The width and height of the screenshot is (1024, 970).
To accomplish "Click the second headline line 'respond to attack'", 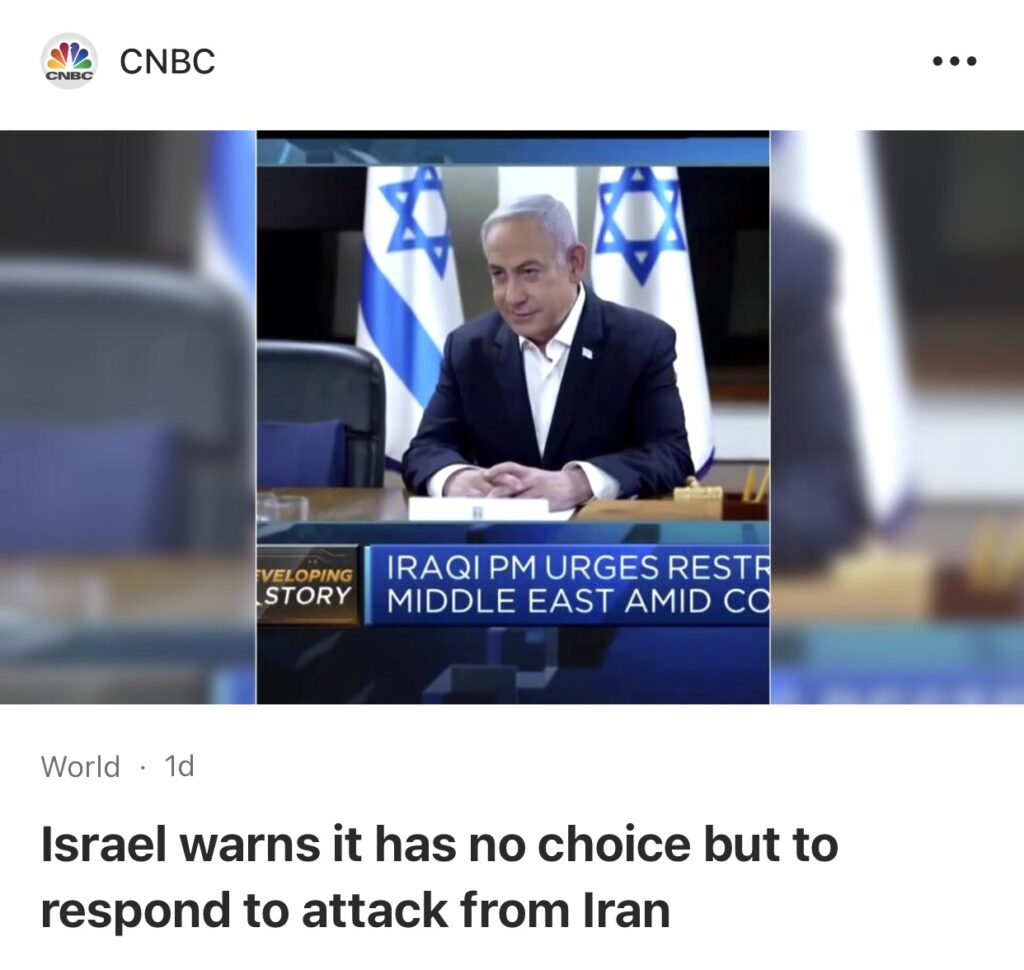I will (355, 909).
